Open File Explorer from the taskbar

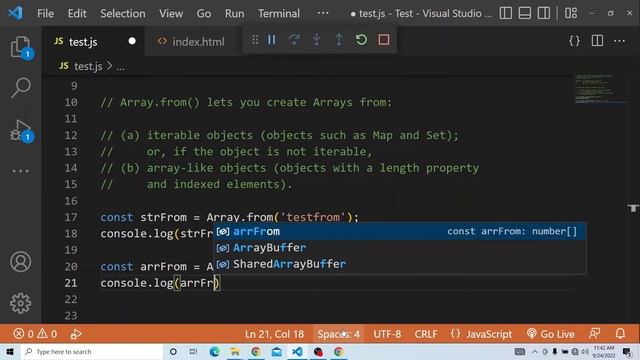(235, 351)
